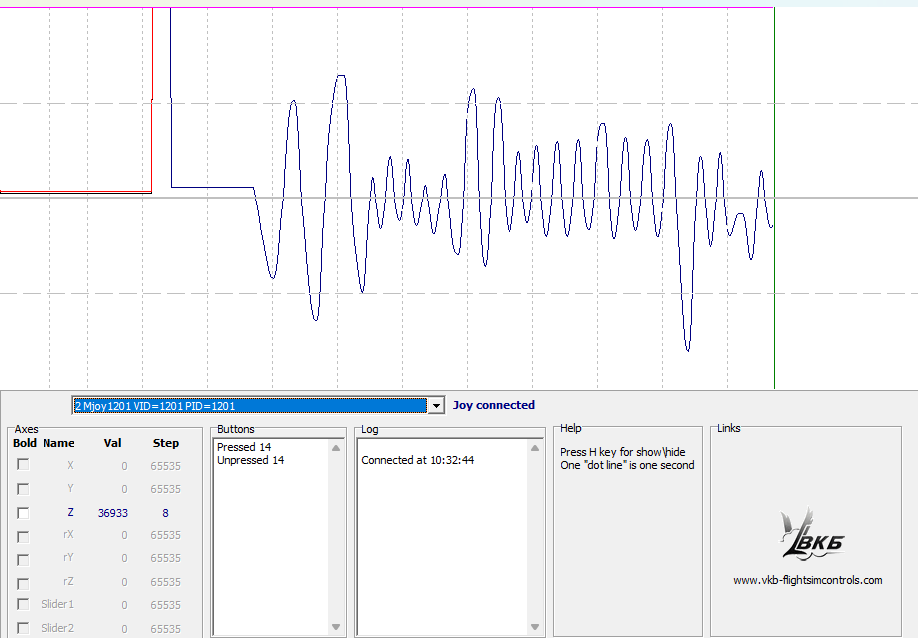
Task: Click the Z axis value 36933
Action: click(112, 513)
